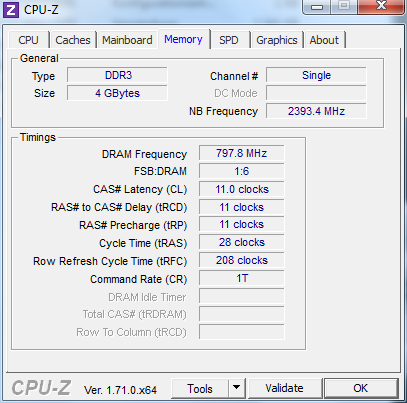The width and height of the screenshot is (407, 403).
Task: Click the Memory tab
Action: (x=183, y=39)
